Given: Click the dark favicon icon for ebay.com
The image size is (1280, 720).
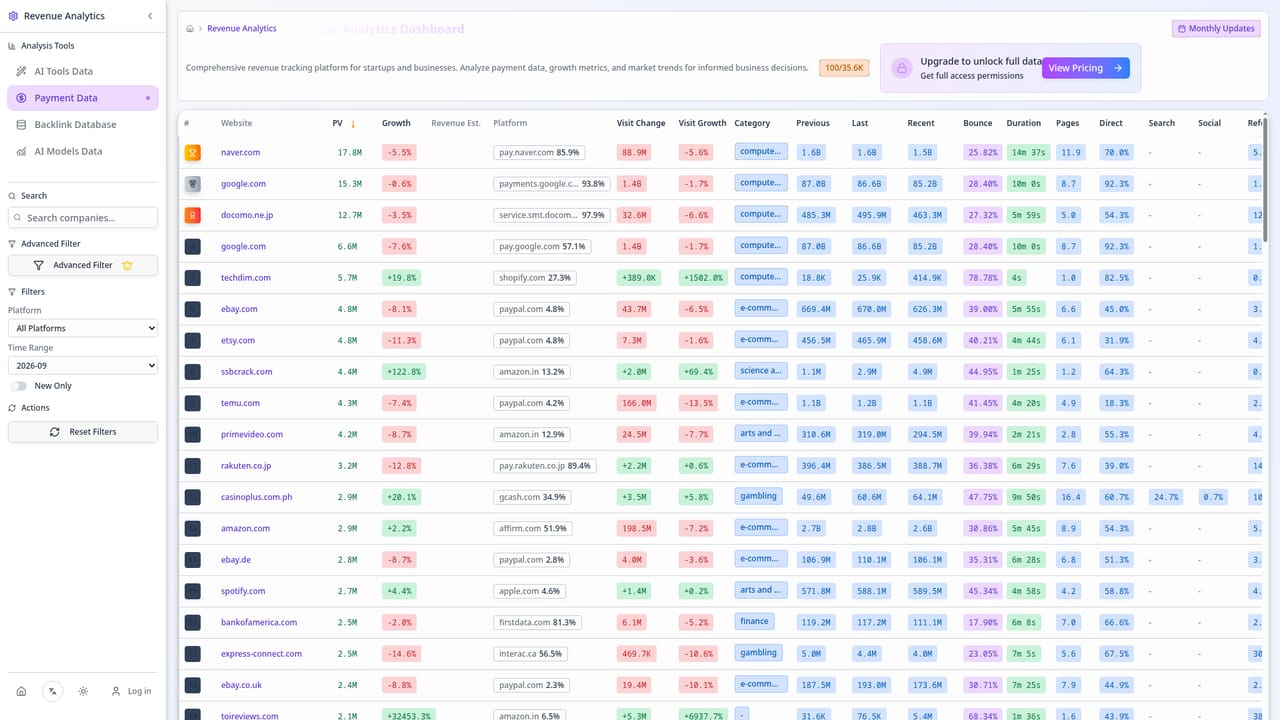Looking at the screenshot, I should click(193, 309).
